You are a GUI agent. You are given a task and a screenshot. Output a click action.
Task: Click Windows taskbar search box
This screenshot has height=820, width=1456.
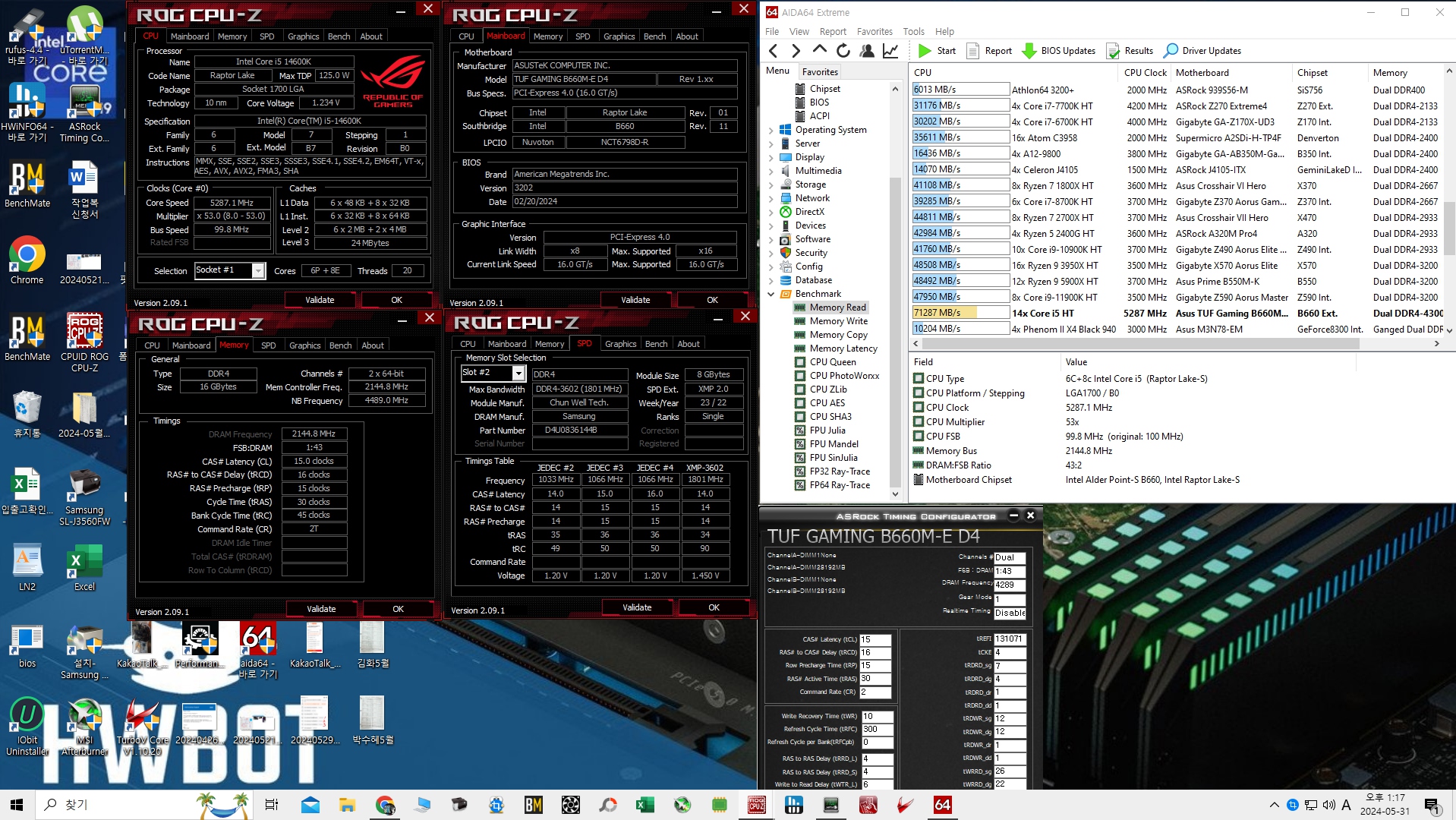point(144,805)
